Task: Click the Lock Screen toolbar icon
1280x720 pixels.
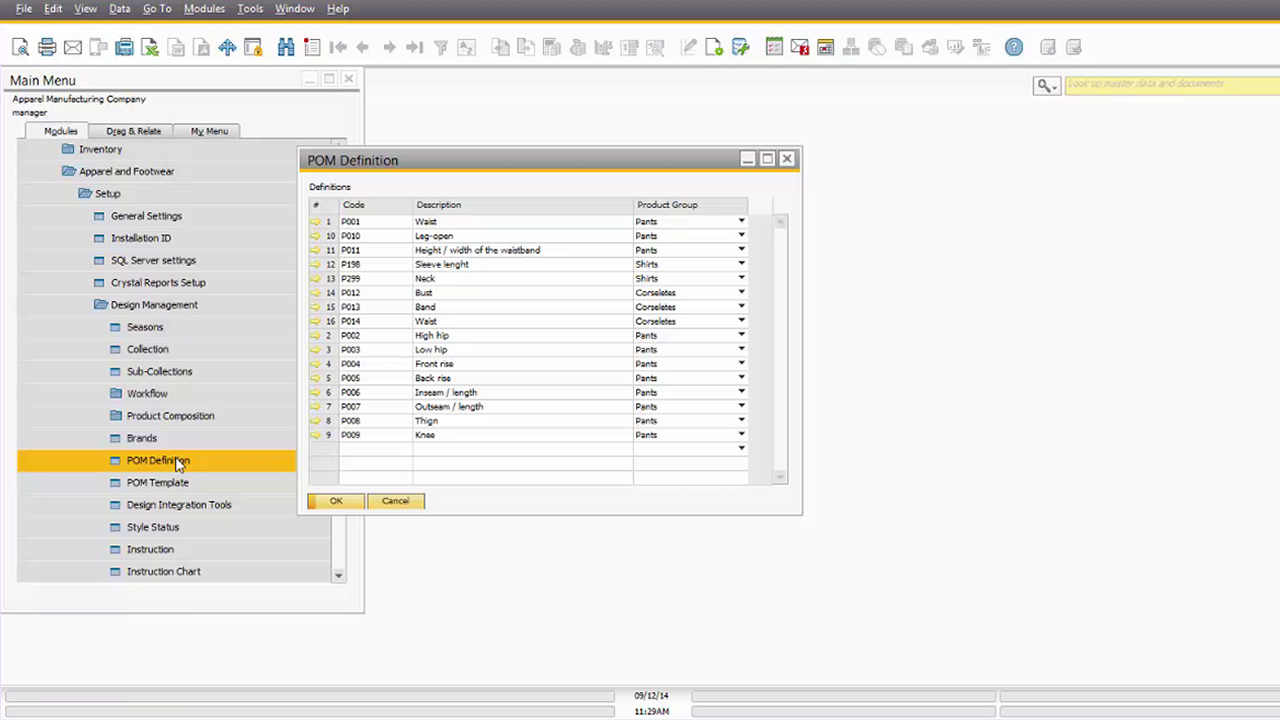Action: [253, 47]
